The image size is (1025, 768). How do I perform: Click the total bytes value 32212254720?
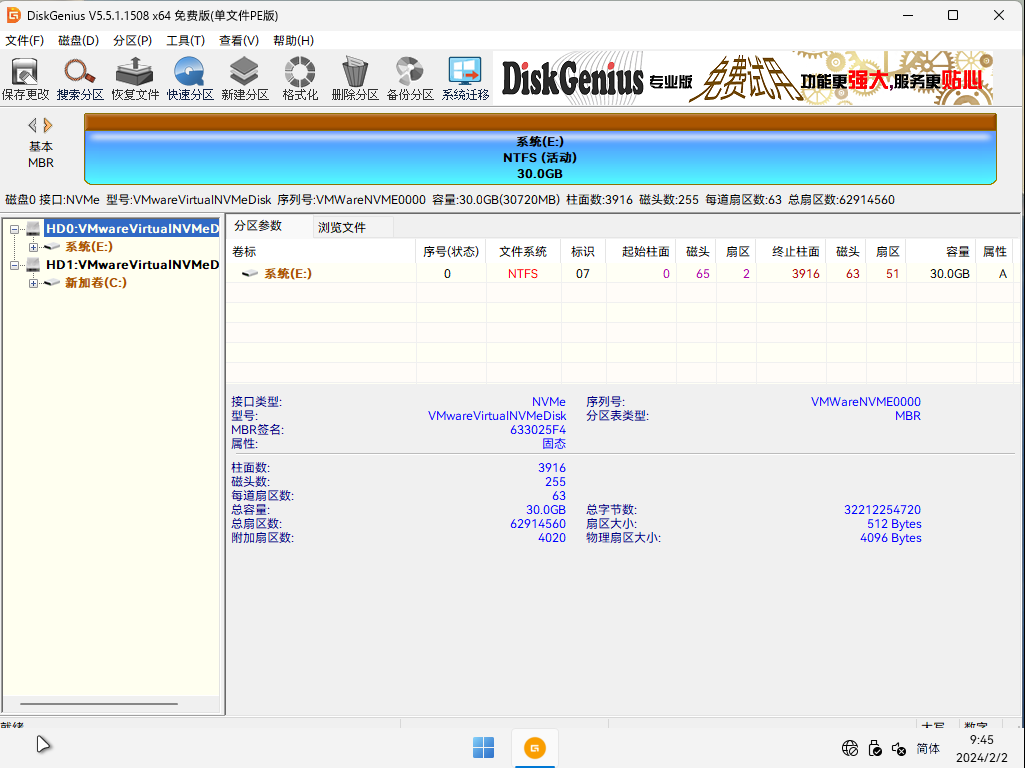(x=882, y=510)
